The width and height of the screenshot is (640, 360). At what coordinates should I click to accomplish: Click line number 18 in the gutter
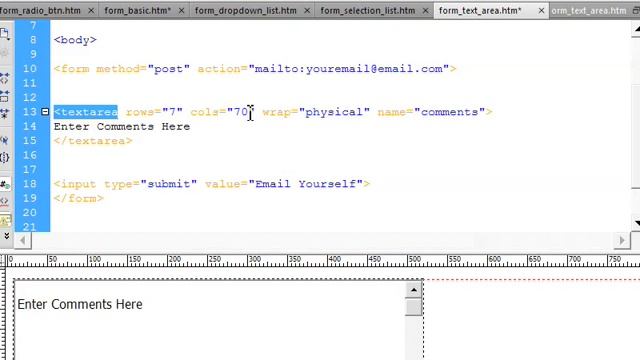pyautogui.click(x=29, y=184)
